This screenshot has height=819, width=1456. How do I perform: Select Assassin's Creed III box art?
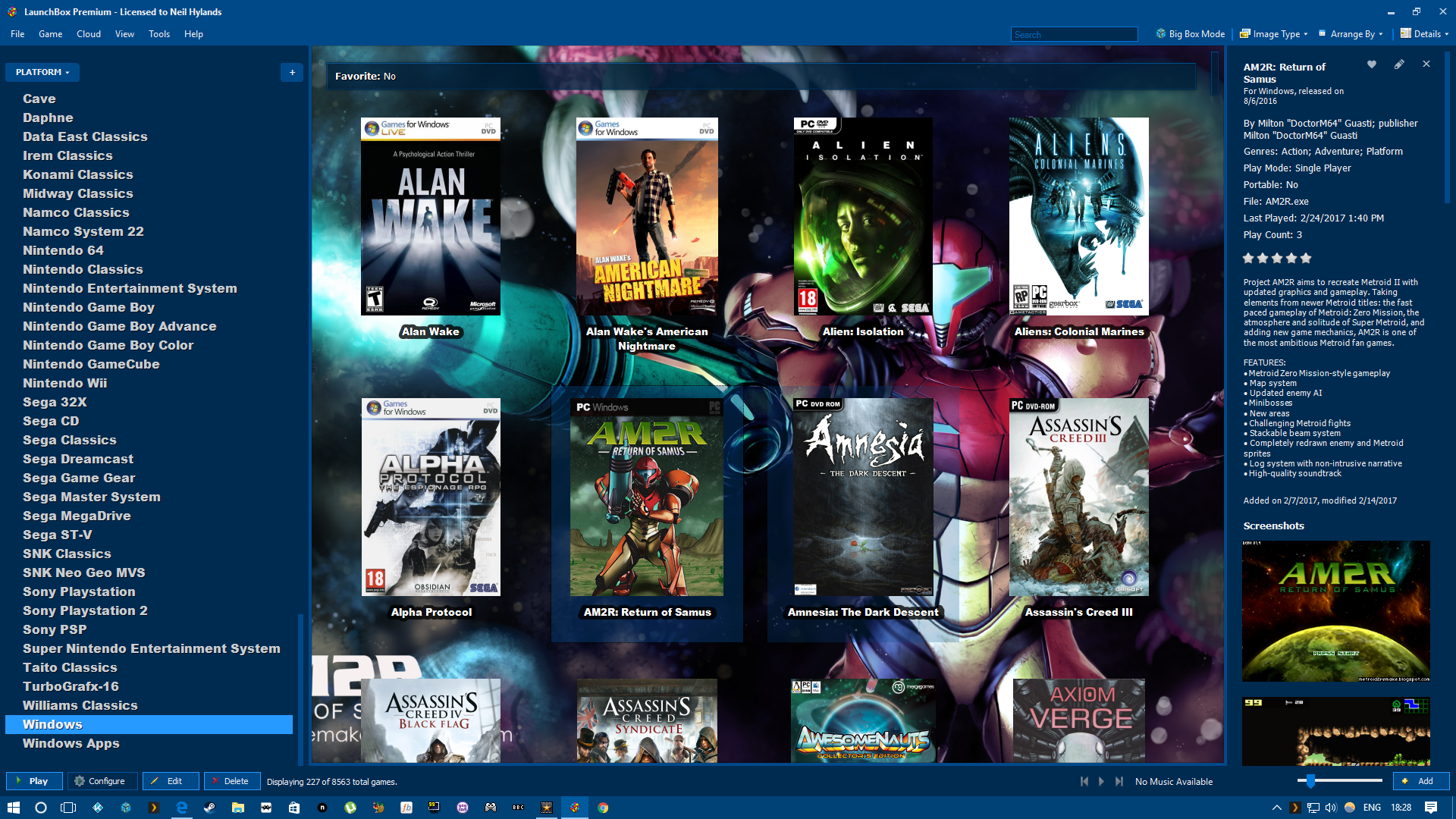click(1078, 497)
